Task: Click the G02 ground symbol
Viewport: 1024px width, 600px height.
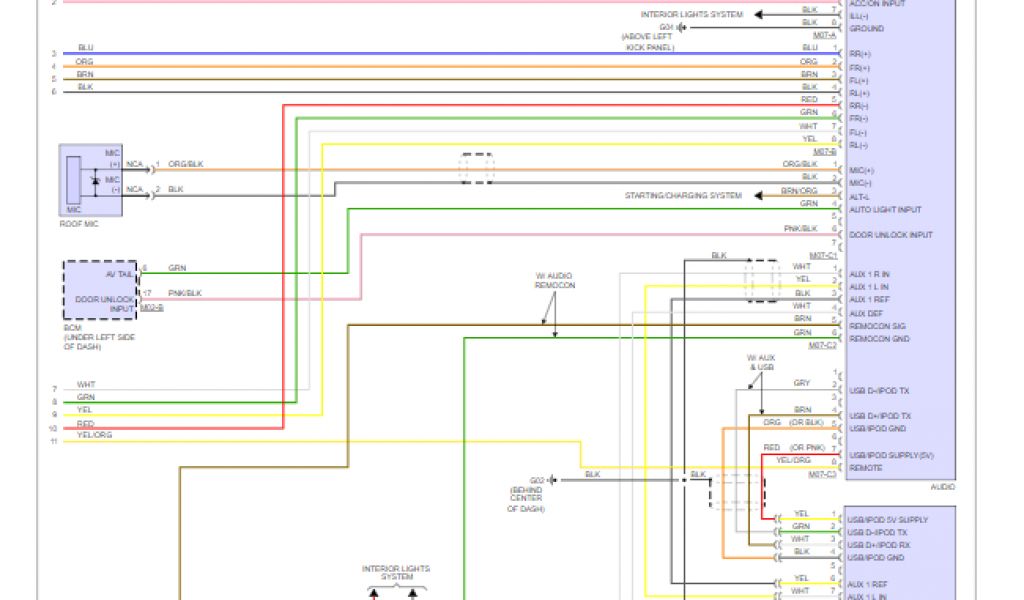Action: coord(556,479)
